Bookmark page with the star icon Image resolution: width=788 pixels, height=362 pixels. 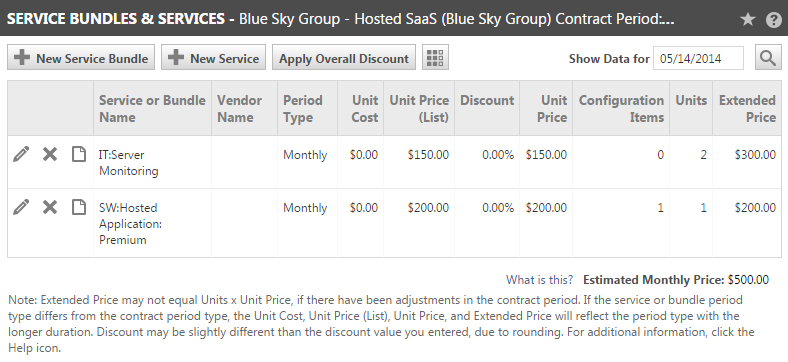click(x=748, y=19)
